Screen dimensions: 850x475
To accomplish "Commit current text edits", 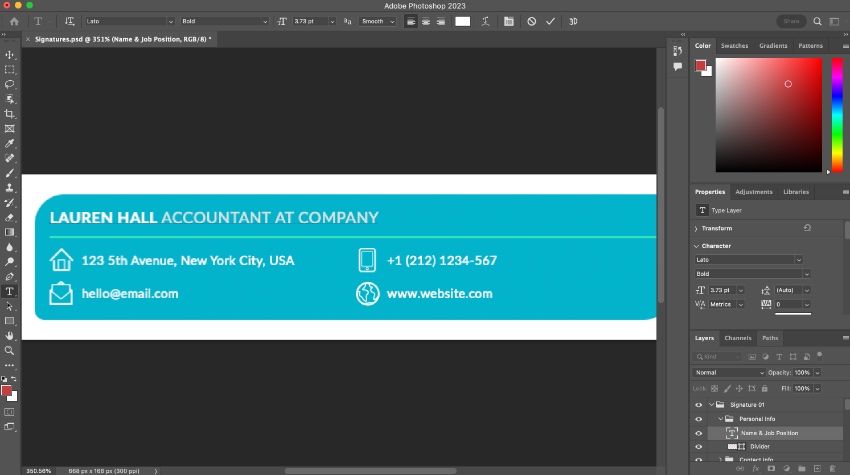I will coord(550,21).
